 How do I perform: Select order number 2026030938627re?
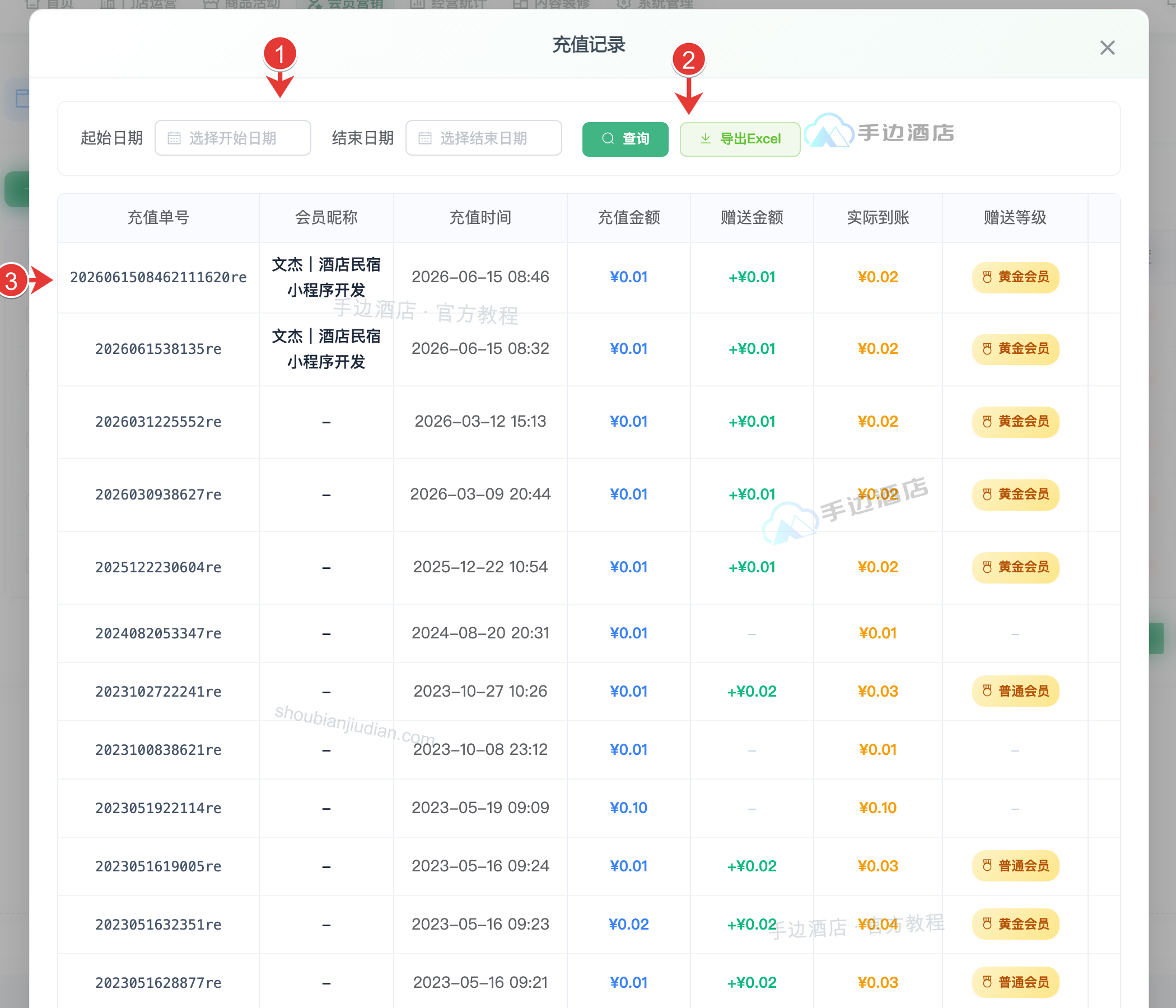click(158, 494)
